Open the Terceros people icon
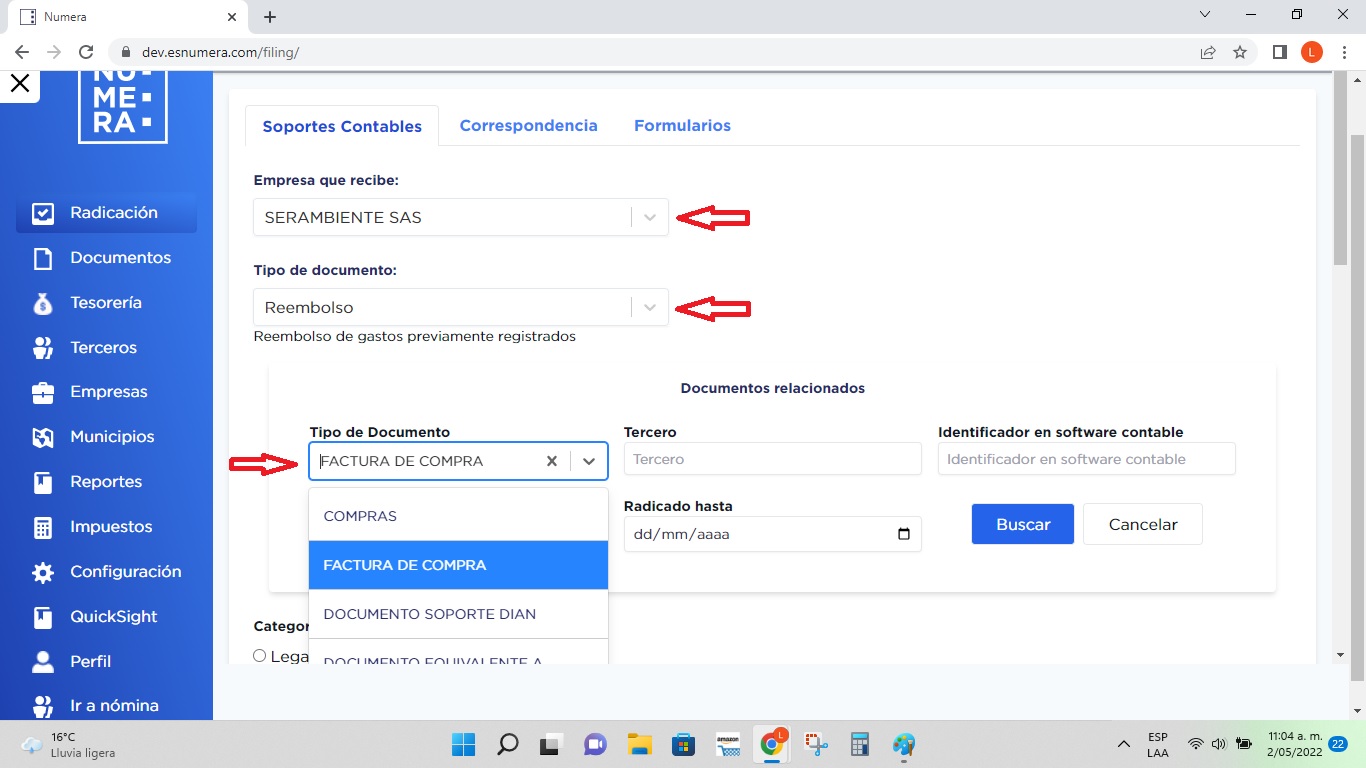 (42, 348)
